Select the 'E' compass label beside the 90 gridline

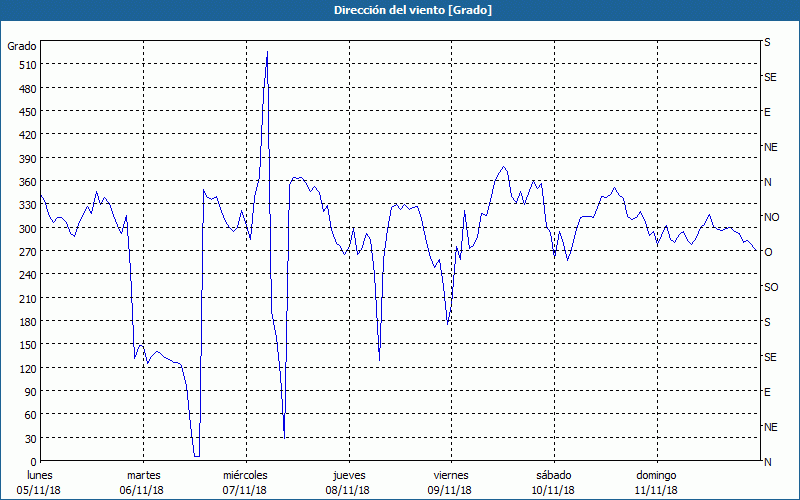(x=767, y=392)
